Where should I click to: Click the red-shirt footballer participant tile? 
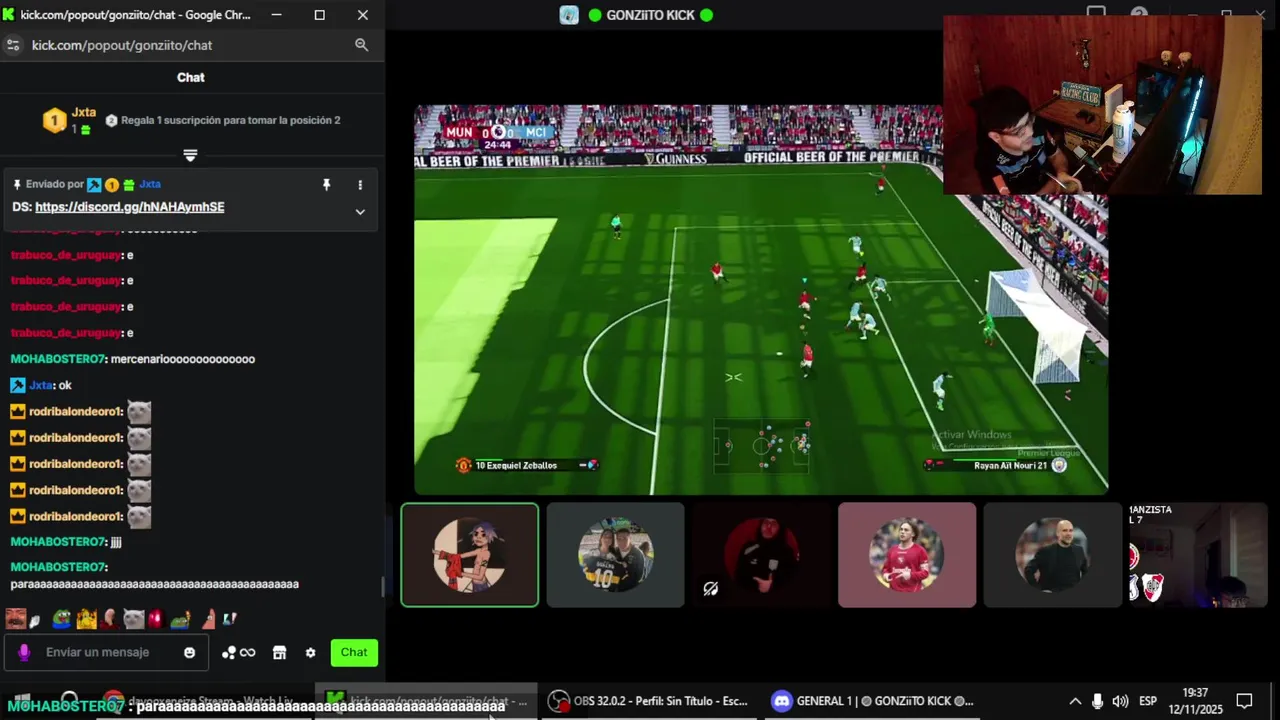click(907, 555)
